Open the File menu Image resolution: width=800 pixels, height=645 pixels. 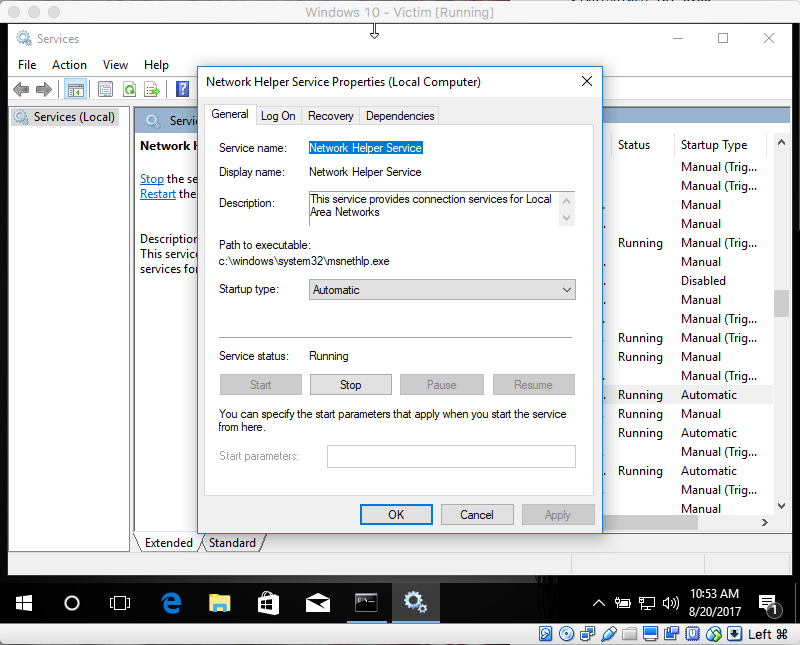[27, 65]
